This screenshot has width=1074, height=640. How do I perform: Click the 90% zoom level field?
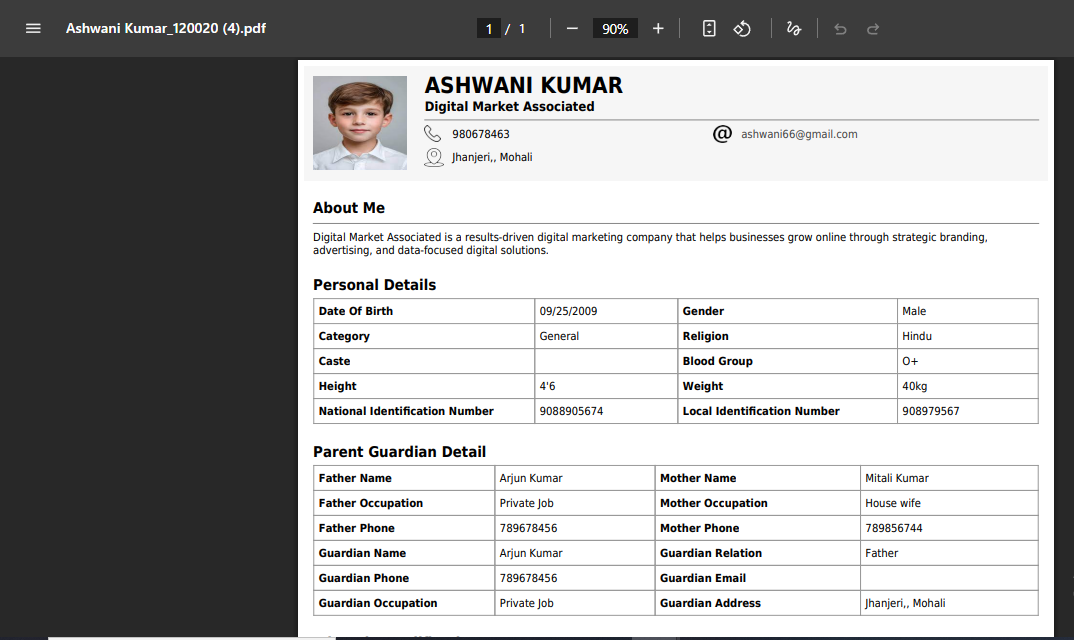(615, 29)
